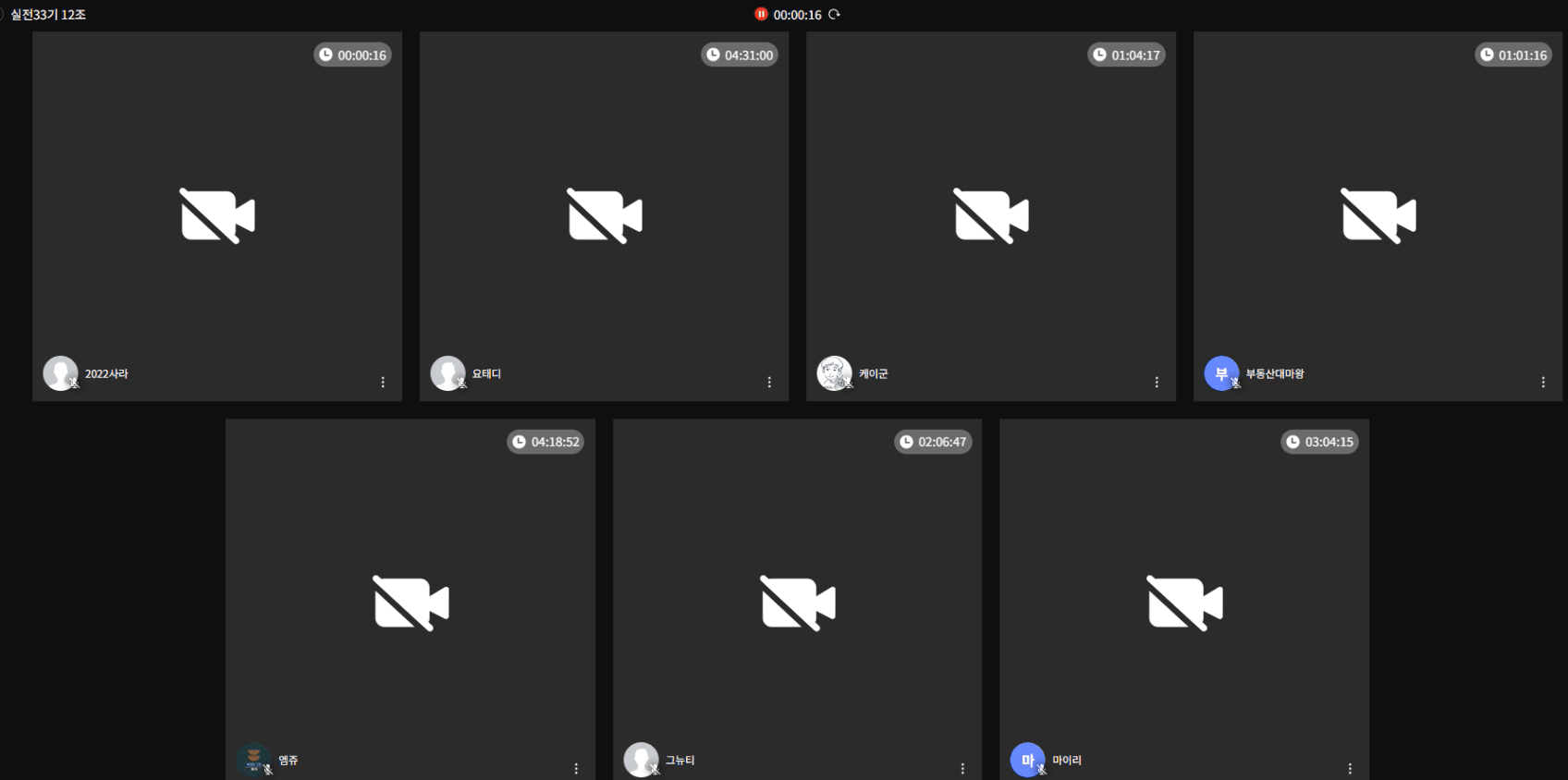Click the 01:01:16 timer badge
Image resolution: width=1568 pixels, height=780 pixels.
click(x=1513, y=55)
